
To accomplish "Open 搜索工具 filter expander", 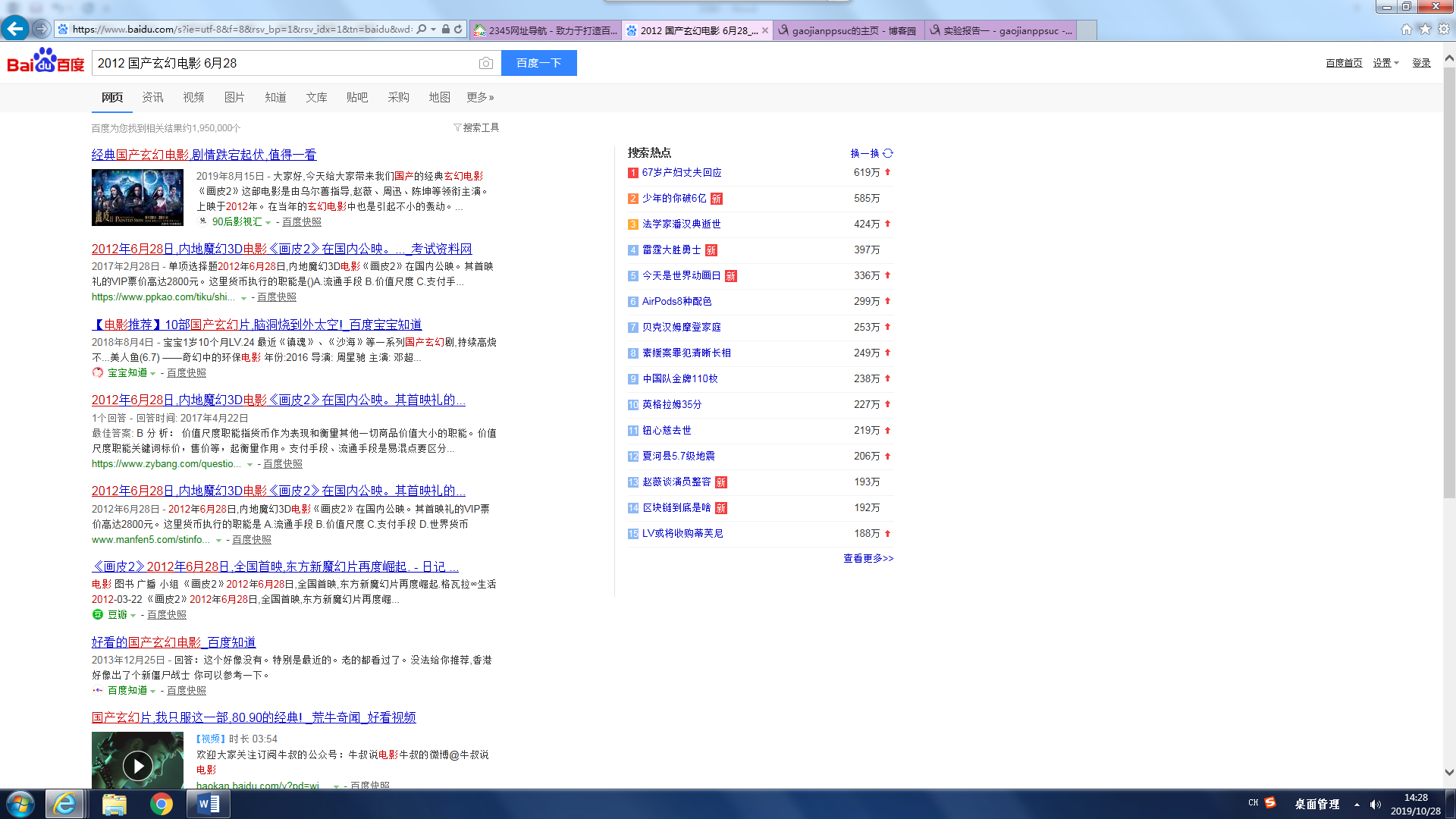I will pyautogui.click(x=476, y=127).
